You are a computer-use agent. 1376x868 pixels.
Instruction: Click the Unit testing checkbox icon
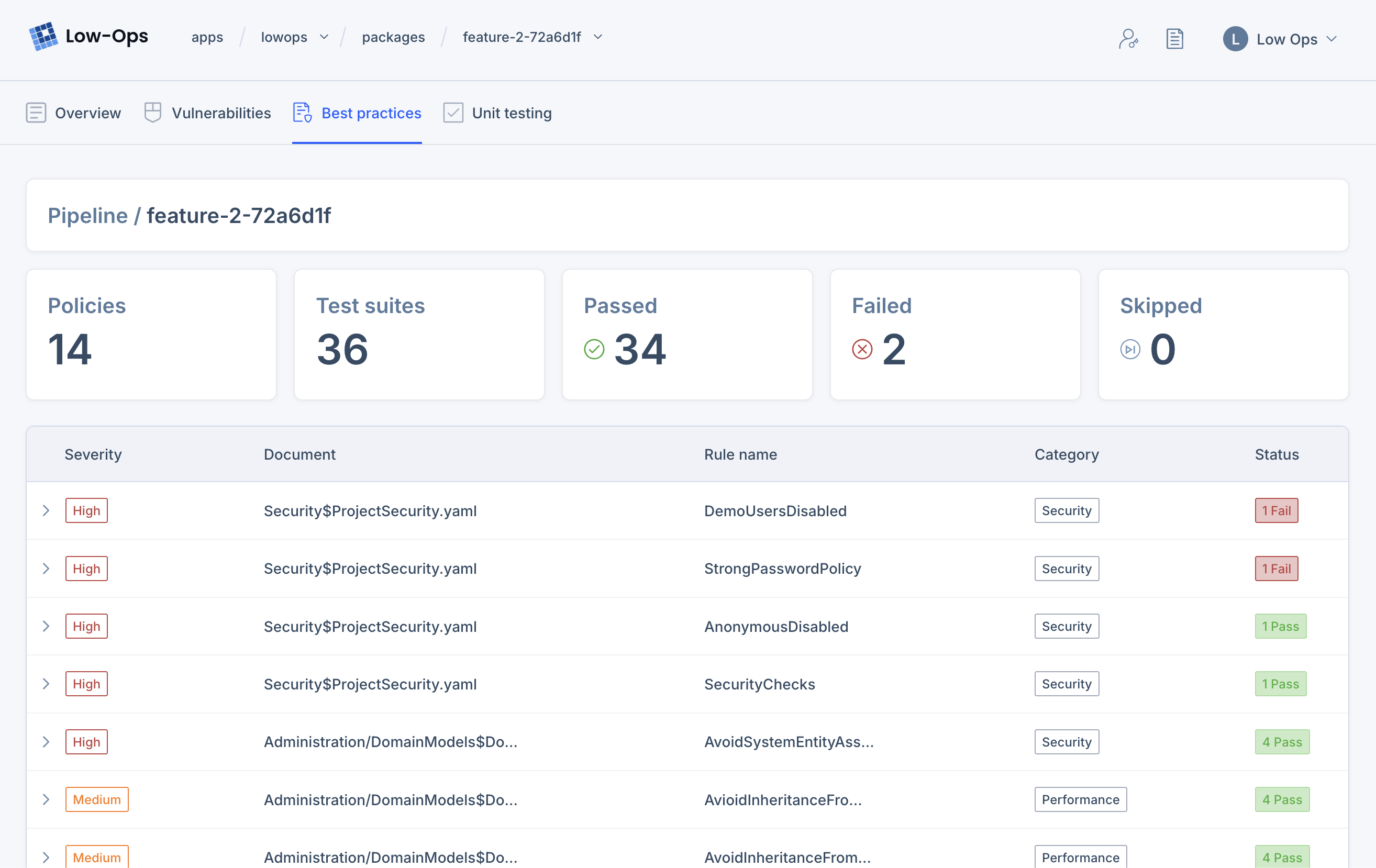click(453, 113)
